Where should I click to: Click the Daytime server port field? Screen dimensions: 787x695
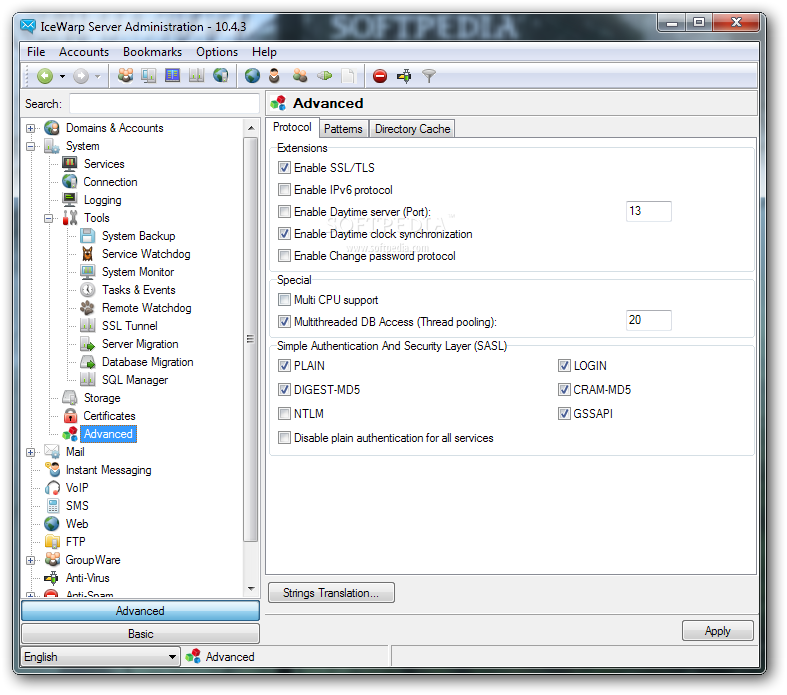click(x=648, y=211)
